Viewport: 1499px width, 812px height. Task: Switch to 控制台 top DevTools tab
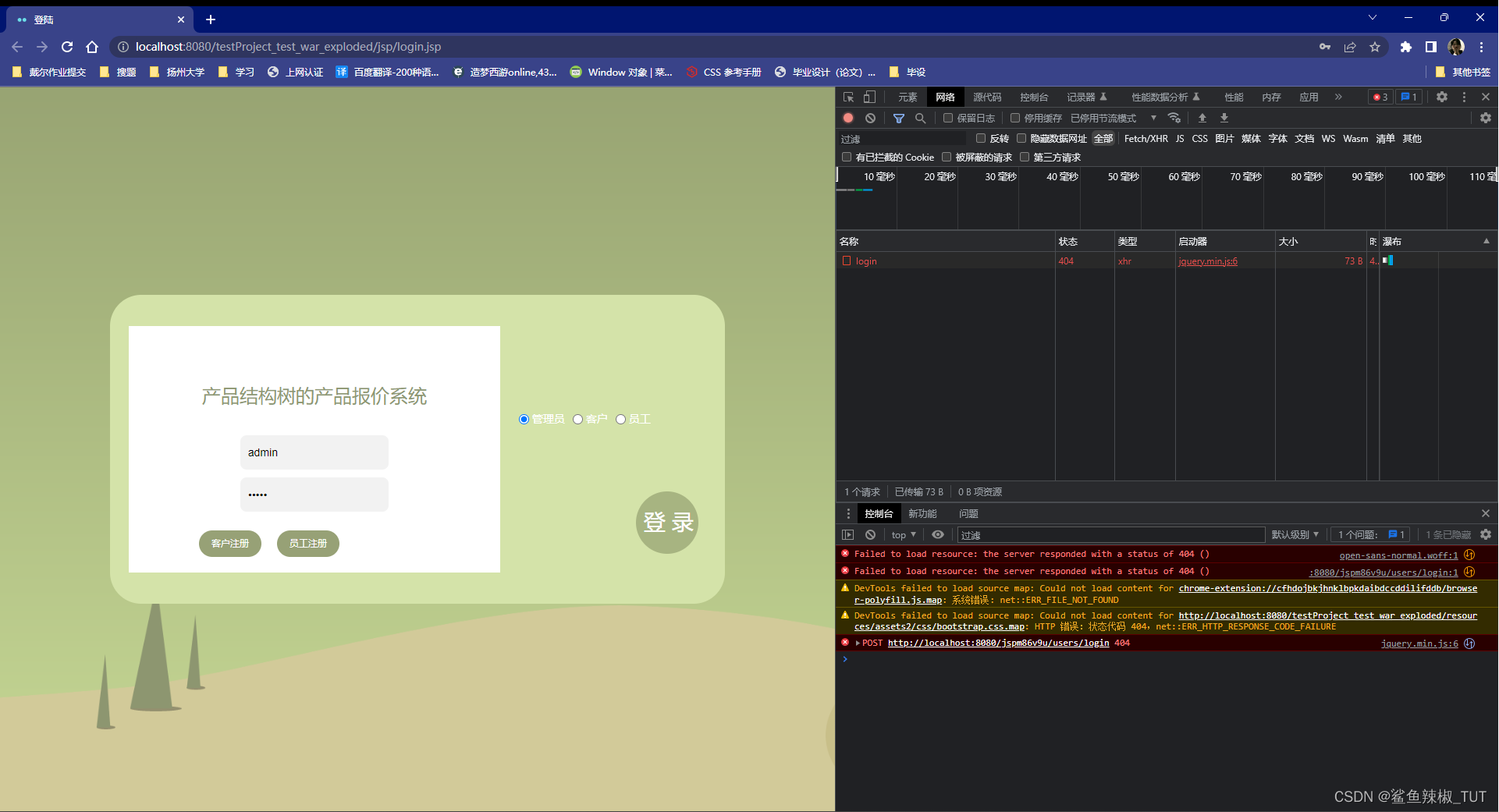[1034, 97]
